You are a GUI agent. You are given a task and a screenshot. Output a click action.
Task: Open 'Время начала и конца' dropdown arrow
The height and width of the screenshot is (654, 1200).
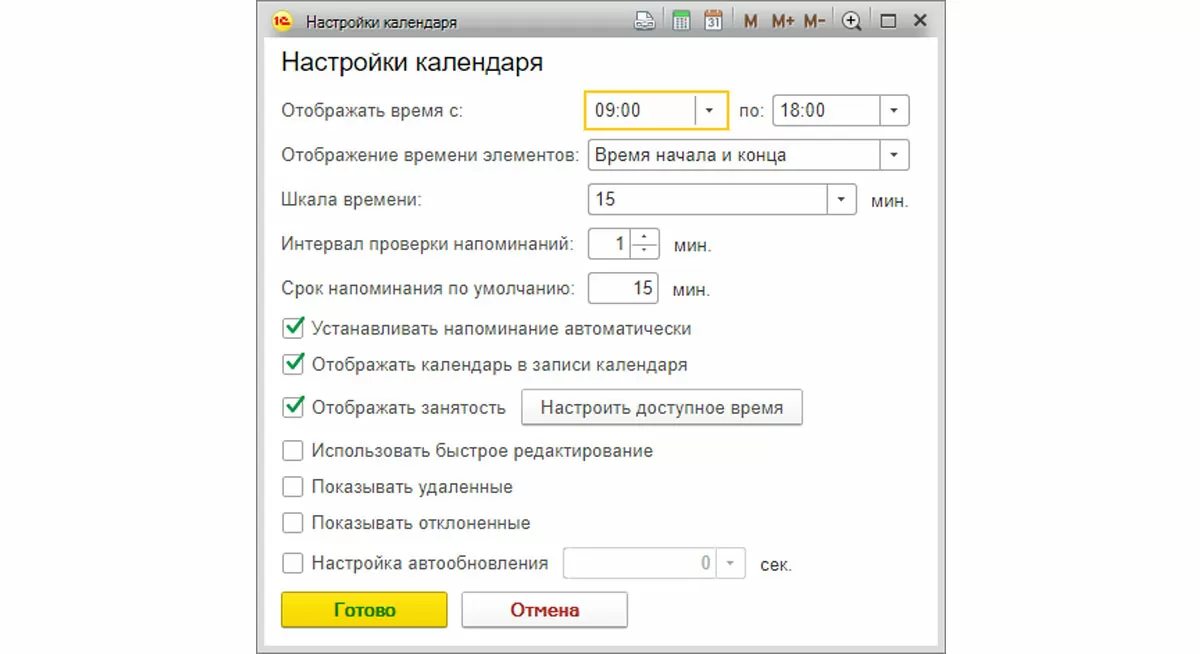894,155
